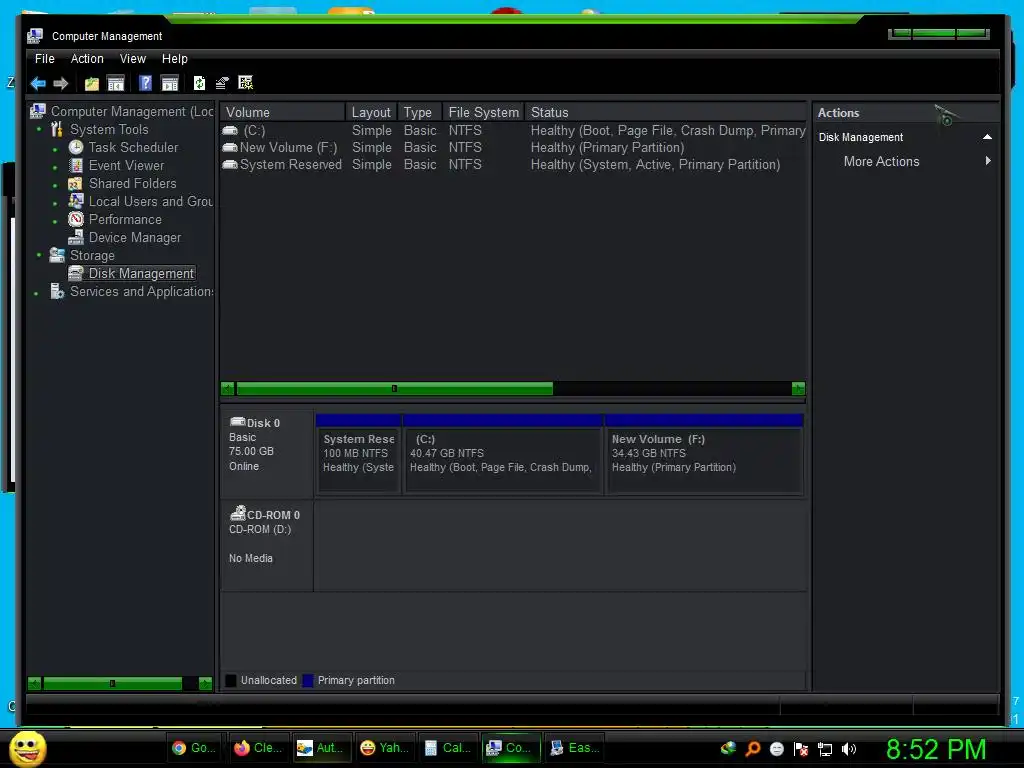Image resolution: width=1024 pixels, height=768 pixels.
Task: Click the Action Center flag icon in the tray
Action: click(x=801, y=749)
